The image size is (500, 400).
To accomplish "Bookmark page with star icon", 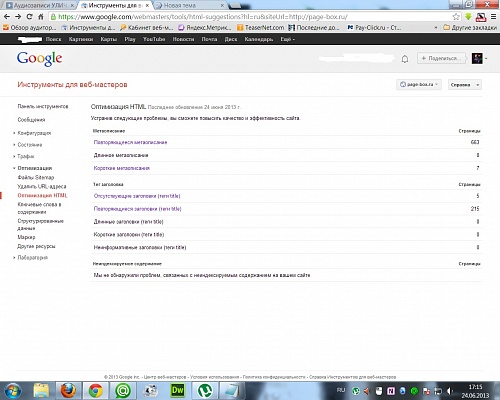I will coord(456,17).
